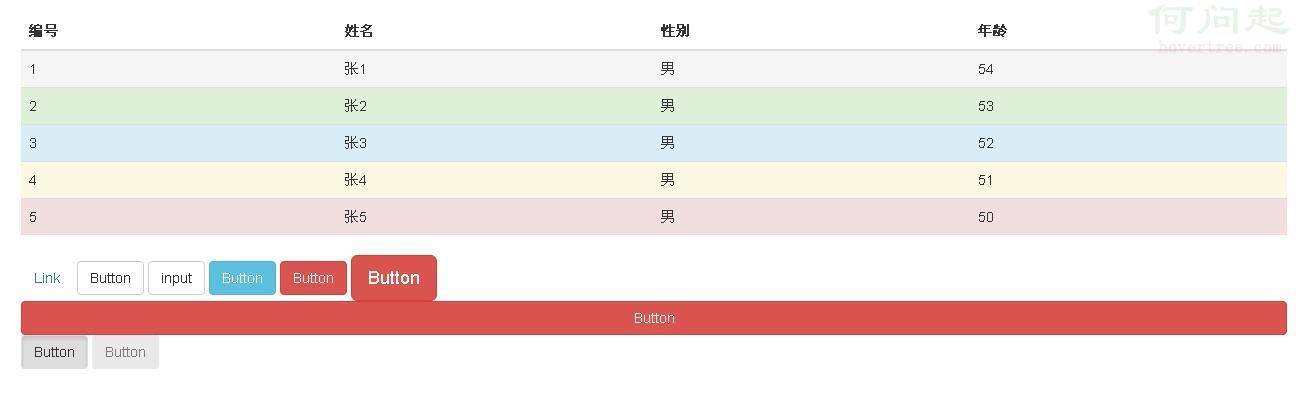The image size is (1304, 393).
Task: Select the yellow row with 张4
Action: coord(654,180)
